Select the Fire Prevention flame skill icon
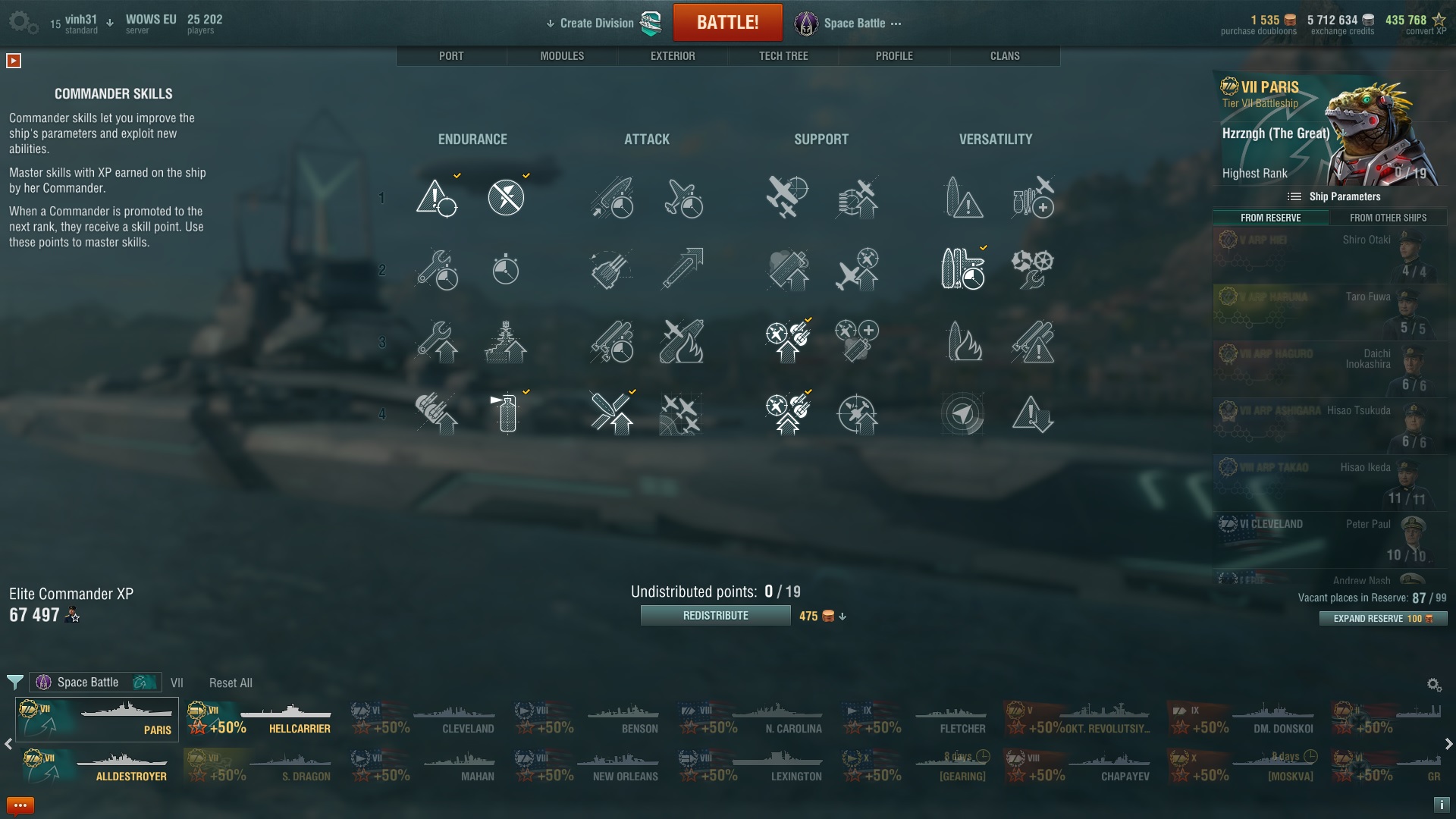Image resolution: width=1456 pixels, height=819 pixels. pyautogui.click(x=964, y=341)
